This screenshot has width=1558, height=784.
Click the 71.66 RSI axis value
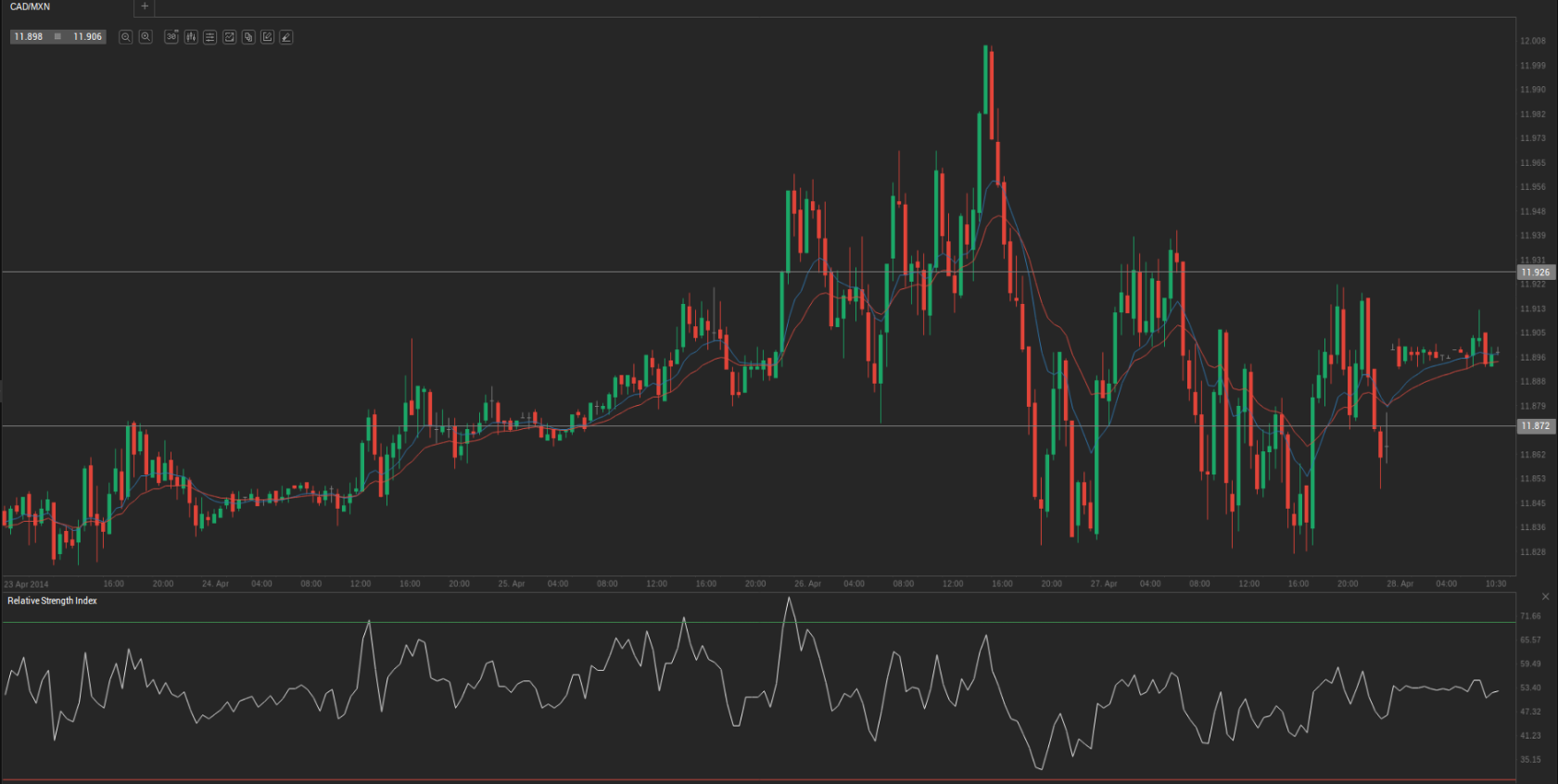pyautogui.click(x=1530, y=616)
